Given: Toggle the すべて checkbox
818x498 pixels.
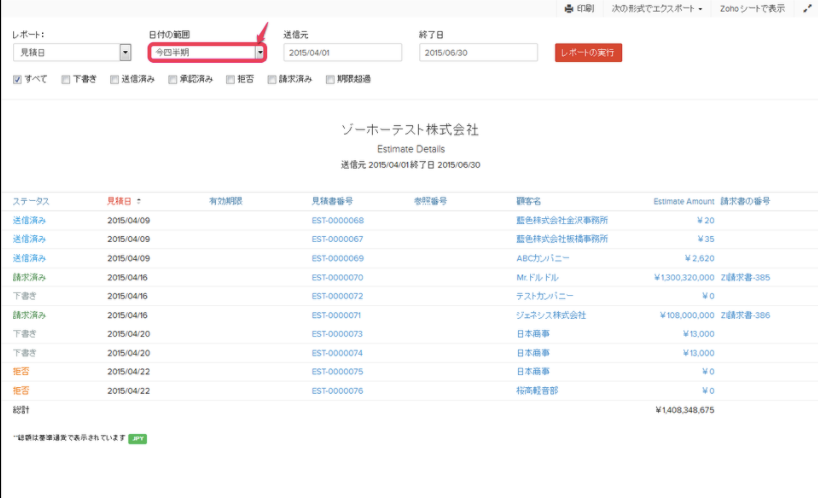Looking at the screenshot, I should pos(18,79).
